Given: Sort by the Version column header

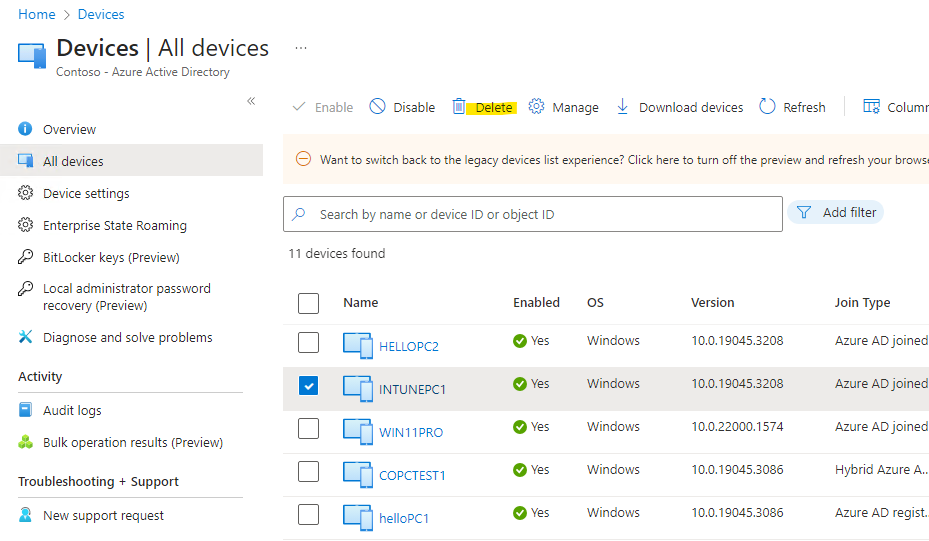Looking at the screenshot, I should pyautogui.click(x=713, y=302).
